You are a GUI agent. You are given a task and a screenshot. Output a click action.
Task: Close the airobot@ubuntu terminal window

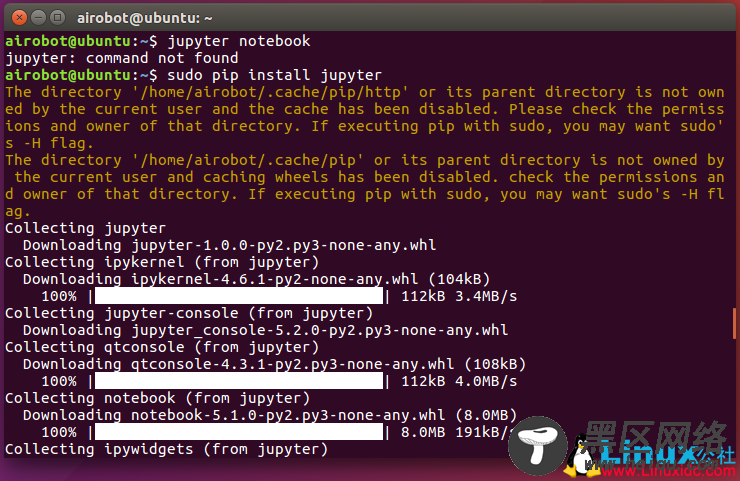coord(19,18)
